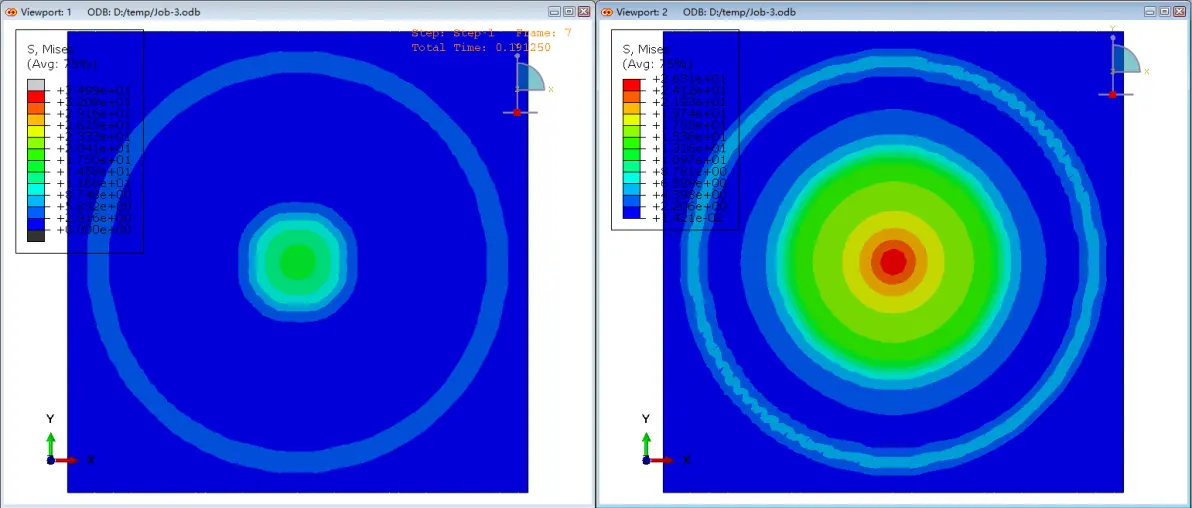
Task: Click the Abaqus icon in Viewport 1 title bar
Action: point(11,11)
